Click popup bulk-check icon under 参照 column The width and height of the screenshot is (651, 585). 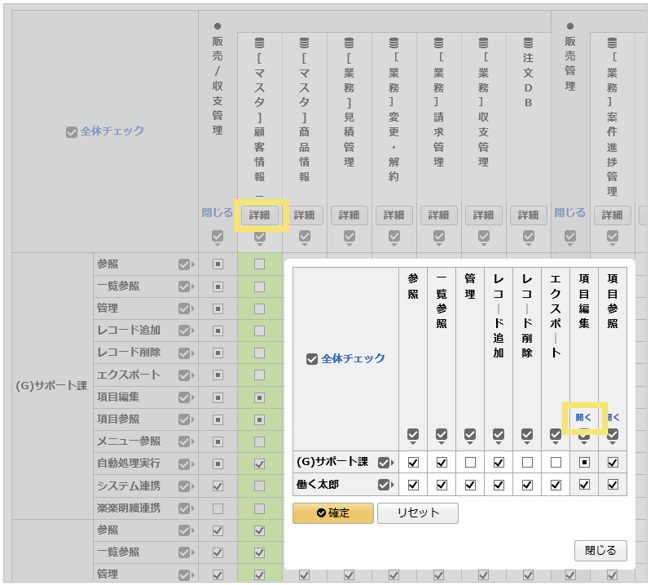point(413,436)
